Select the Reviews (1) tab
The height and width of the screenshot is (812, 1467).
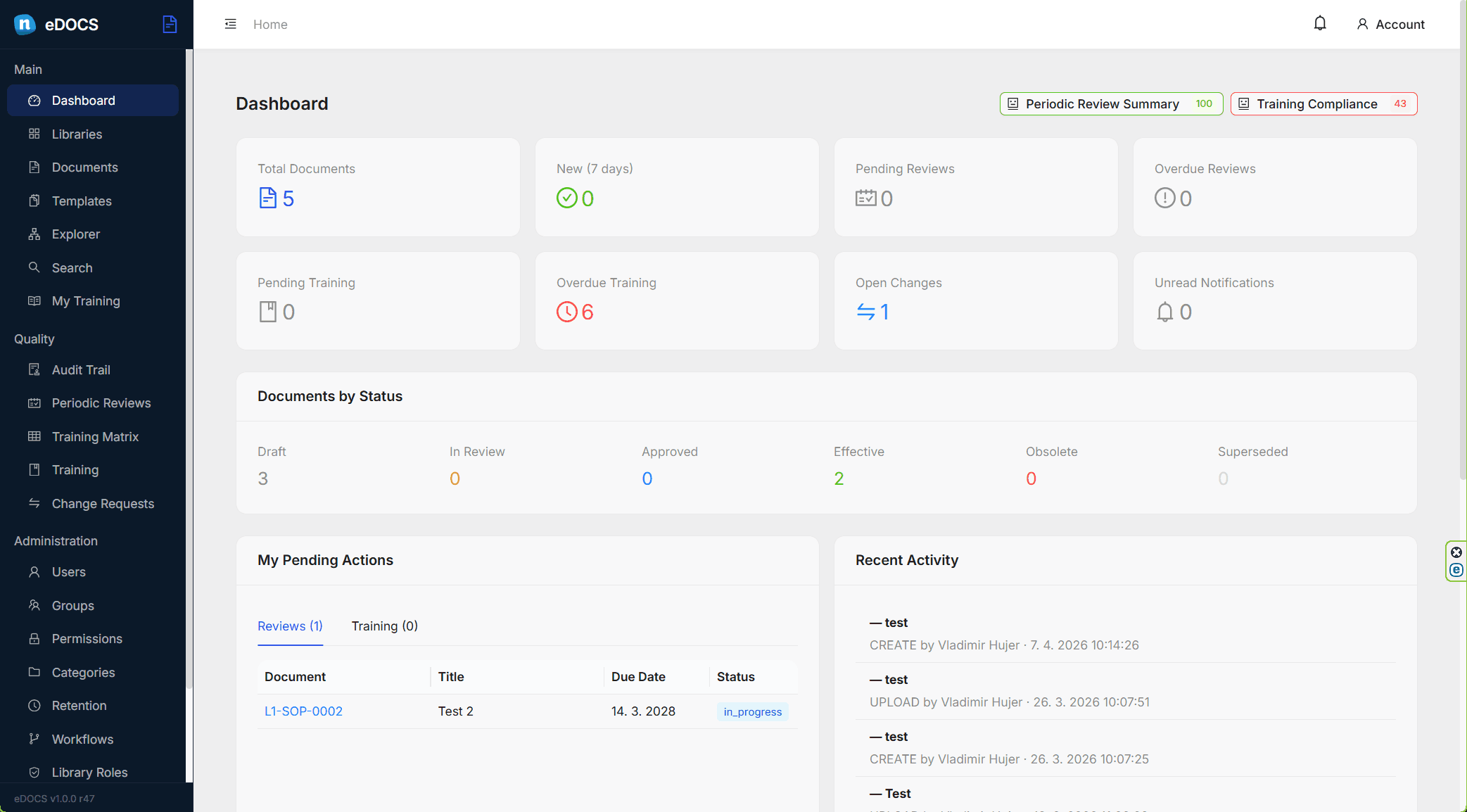coord(290,626)
